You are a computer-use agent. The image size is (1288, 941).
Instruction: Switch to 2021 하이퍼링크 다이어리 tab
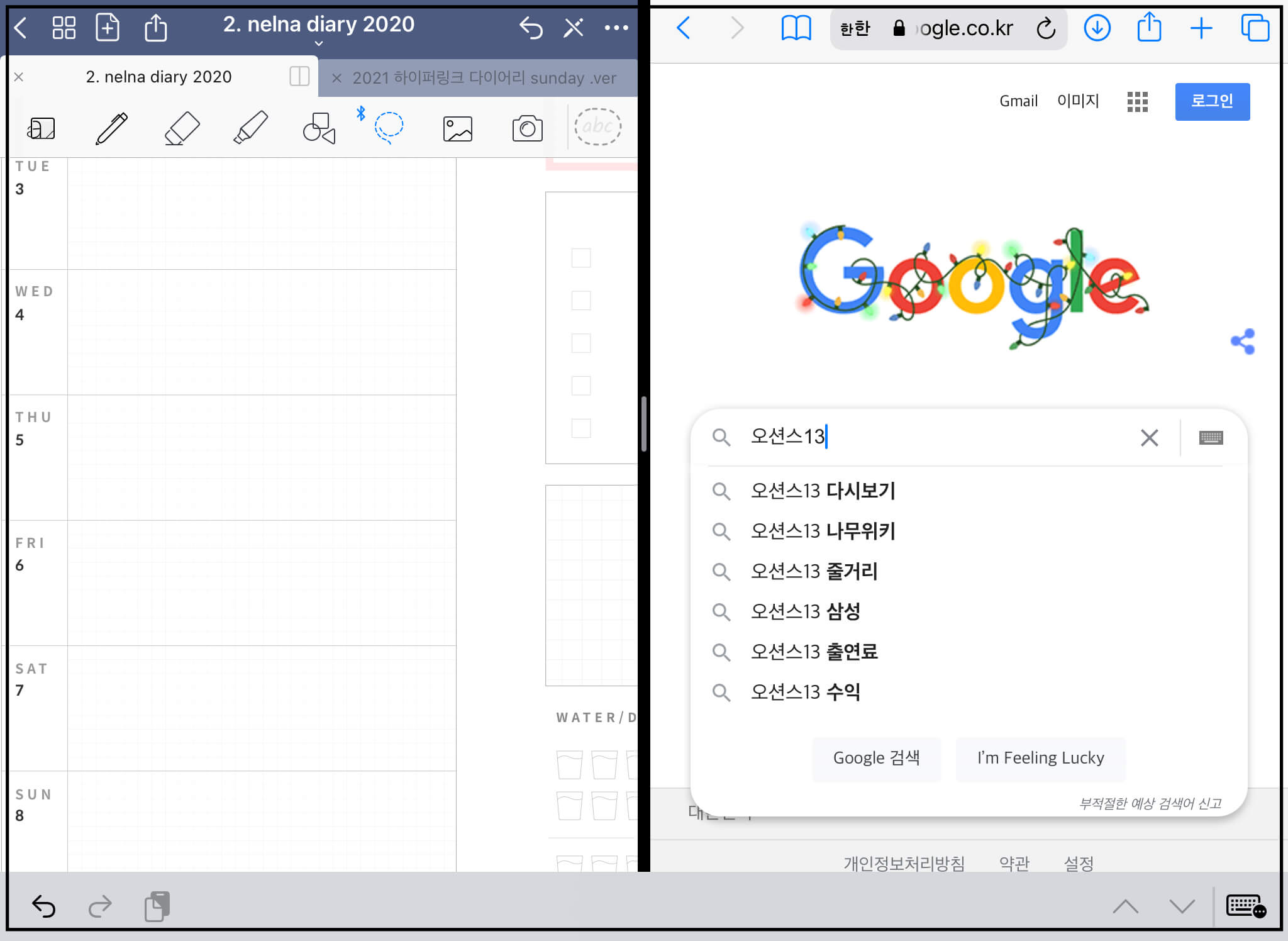pos(483,78)
